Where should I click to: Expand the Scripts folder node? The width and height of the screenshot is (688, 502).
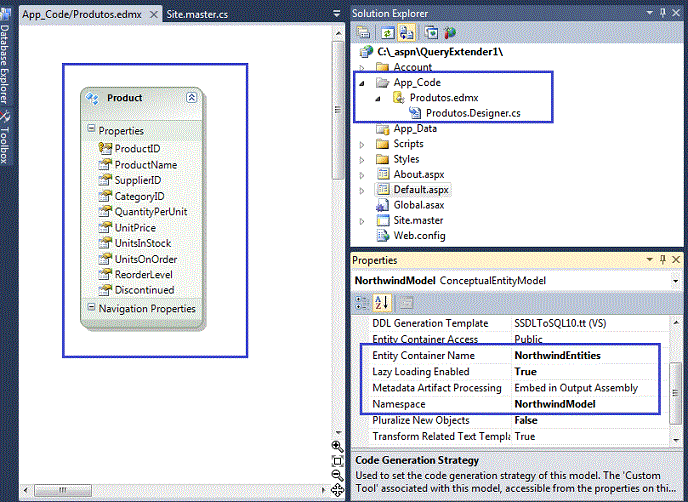(x=362, y=144)
